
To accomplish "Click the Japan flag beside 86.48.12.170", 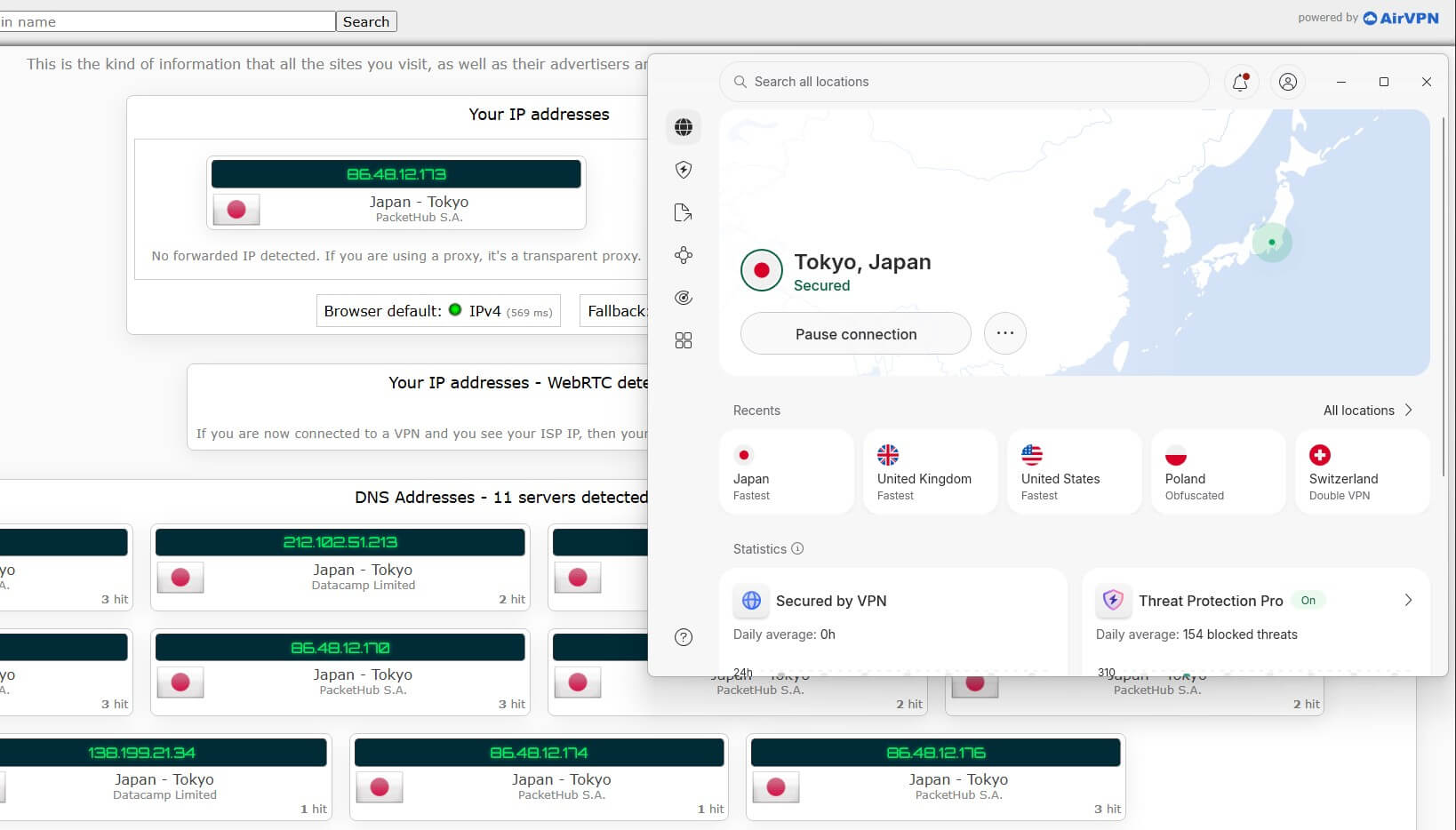I will pos(180,682).
